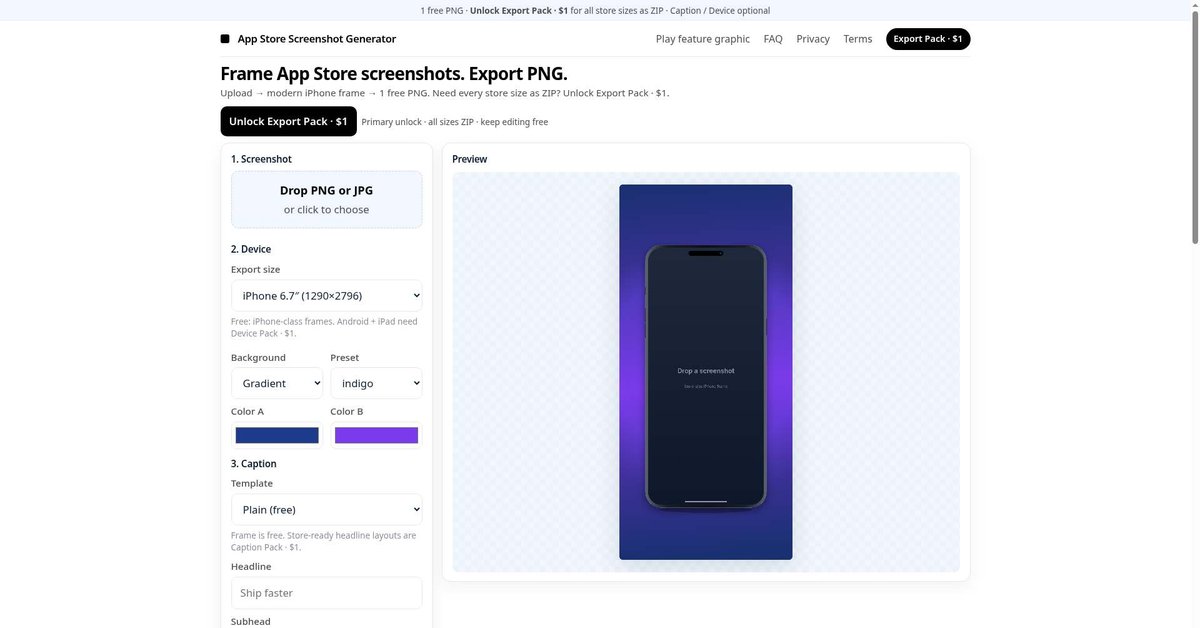Open the Play feature graphic page
Viewport: 1200px width, 628px height.
point(703,39)
